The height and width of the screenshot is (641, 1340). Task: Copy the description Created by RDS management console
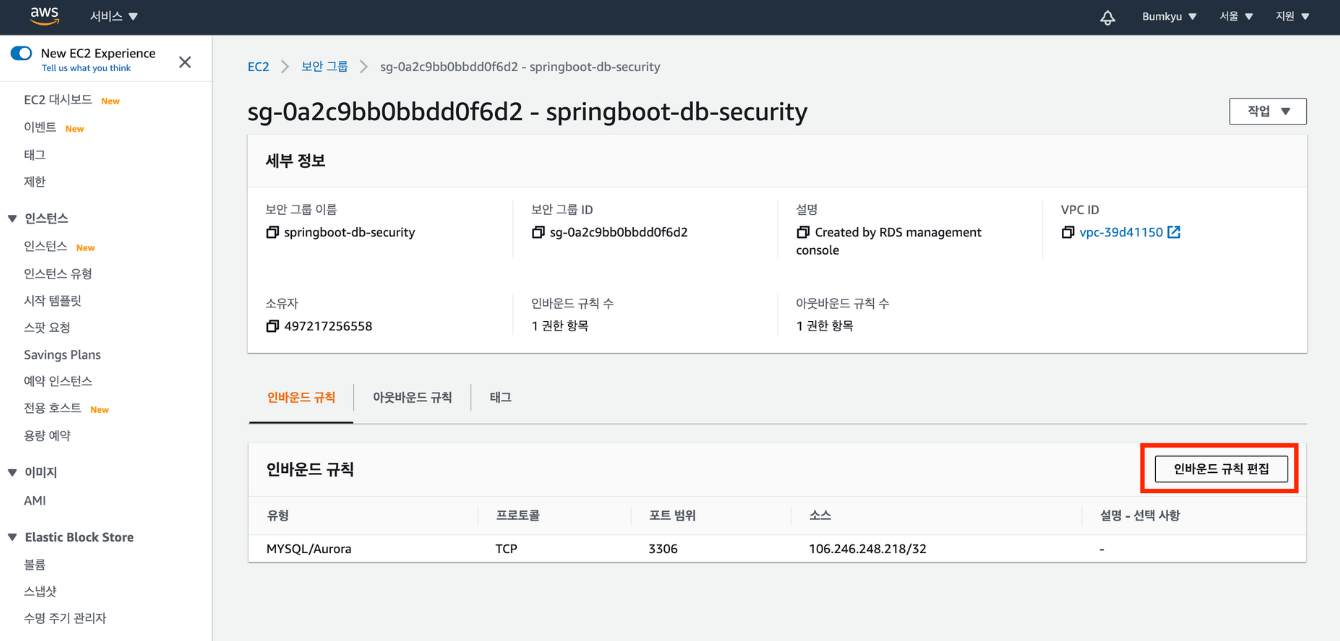pos(803,232)
